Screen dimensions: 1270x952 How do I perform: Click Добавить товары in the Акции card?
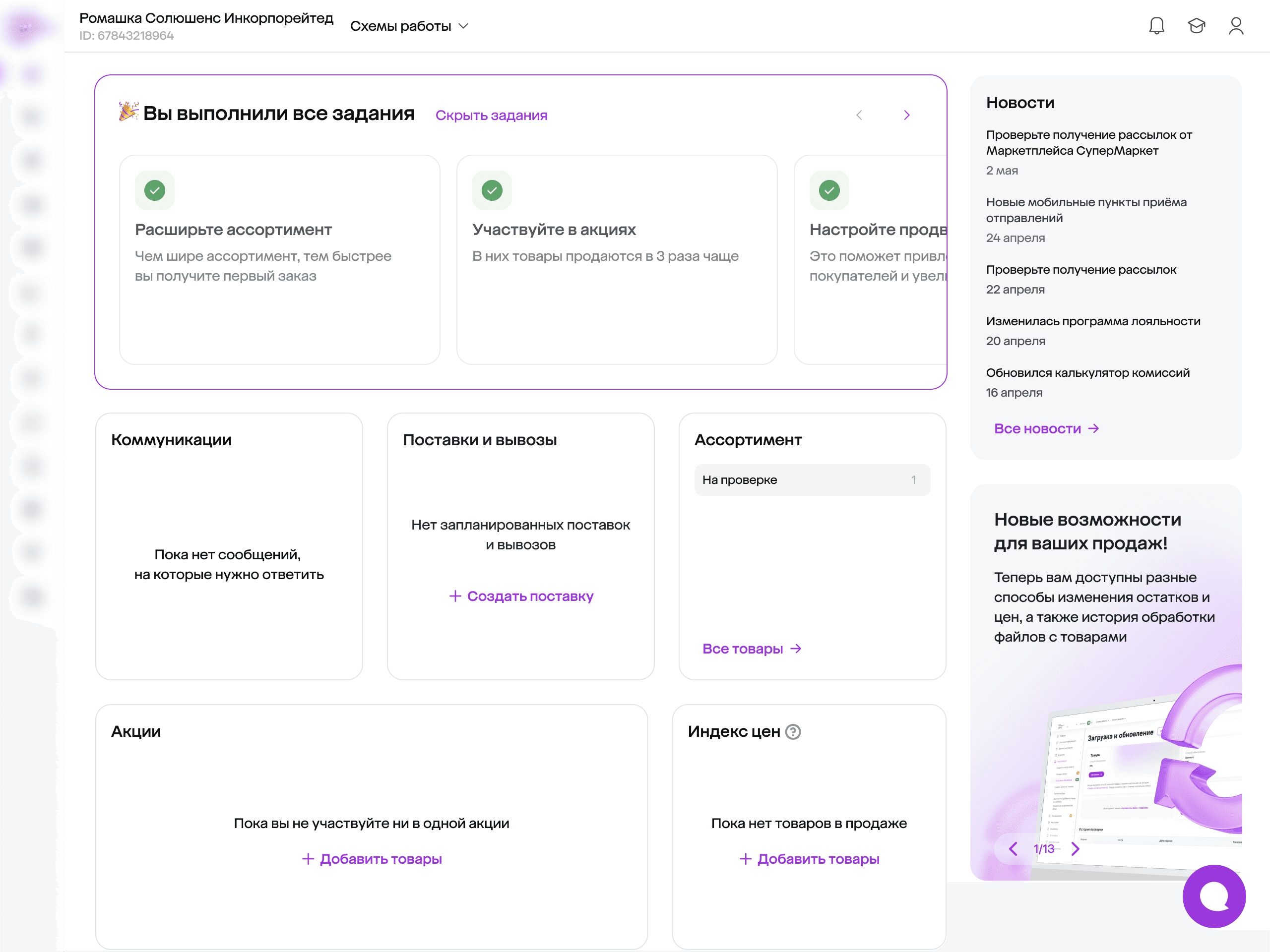[372, 859]
